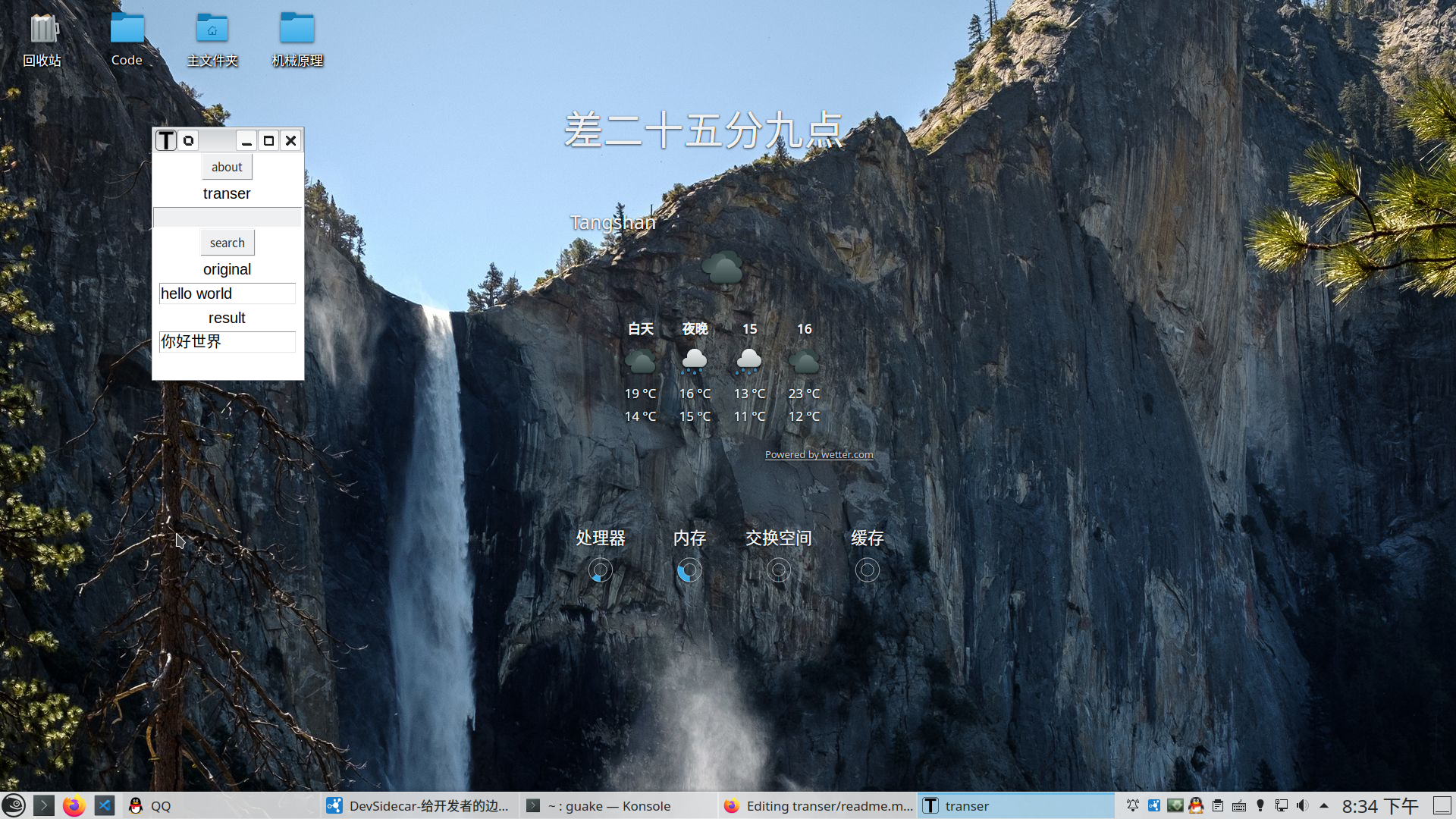
Task: Launch Firefox from the taskbar launcher
Action: point(74,805)
